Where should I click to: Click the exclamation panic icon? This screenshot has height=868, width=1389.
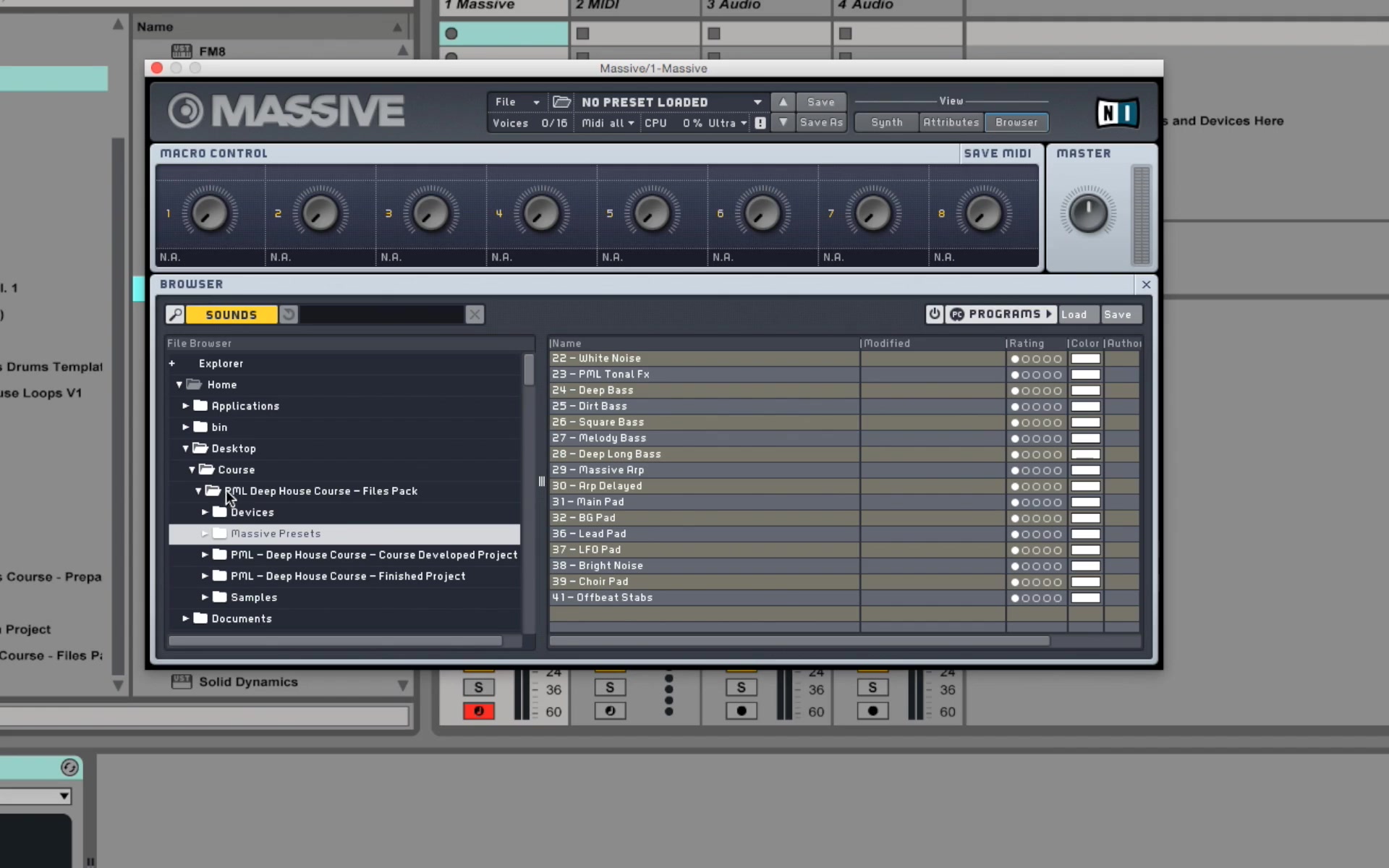(x=760, y=123)
